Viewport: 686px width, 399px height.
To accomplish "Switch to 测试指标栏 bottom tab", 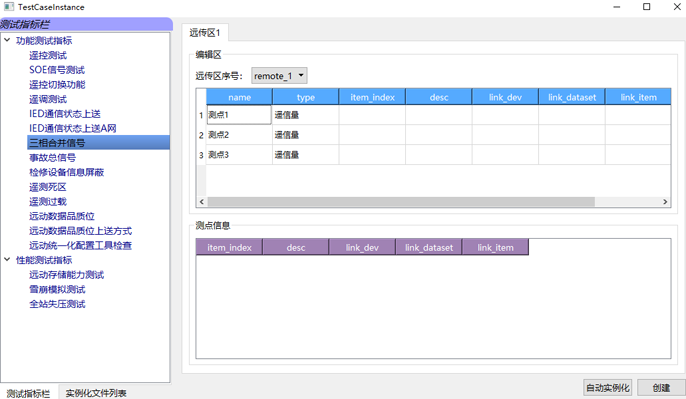I will pos(28,393).
